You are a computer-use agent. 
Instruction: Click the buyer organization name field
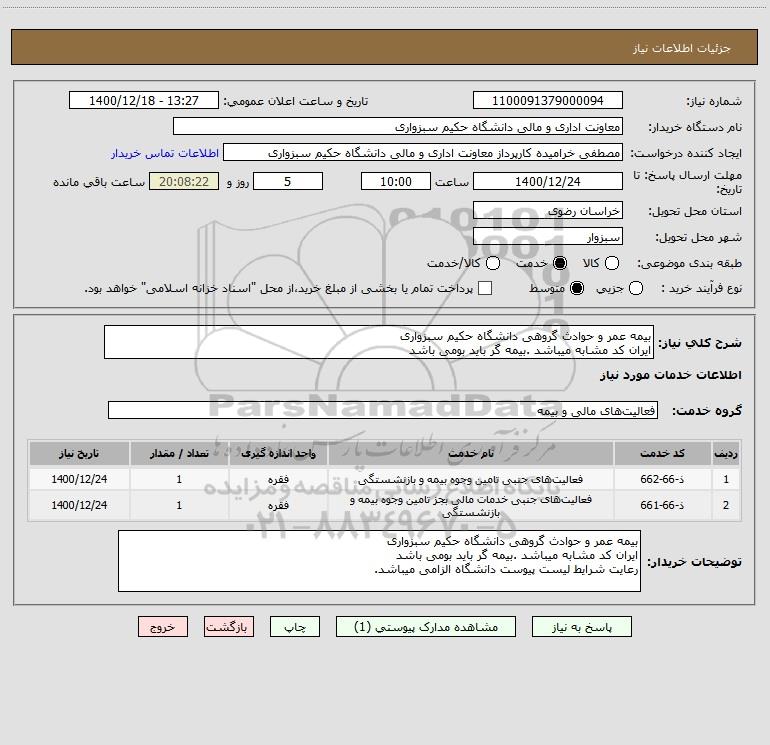coord(398,126)
